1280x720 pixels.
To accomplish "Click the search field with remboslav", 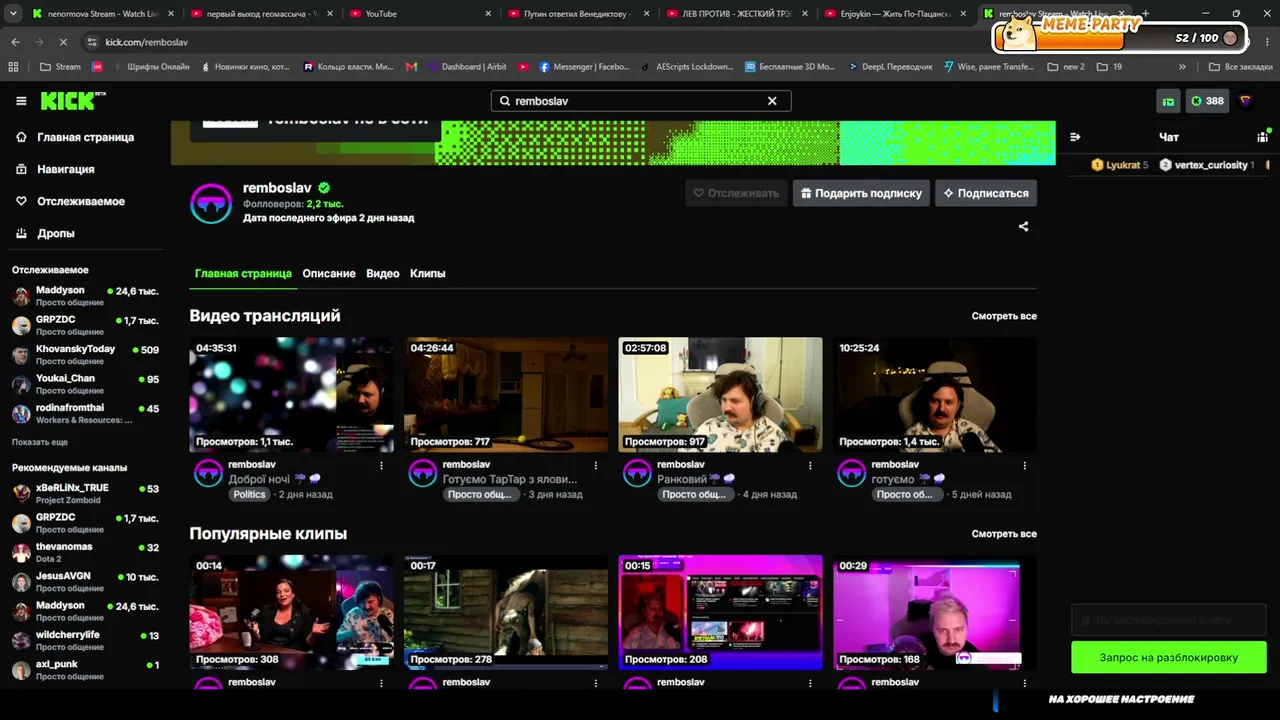I will point(640,101).
